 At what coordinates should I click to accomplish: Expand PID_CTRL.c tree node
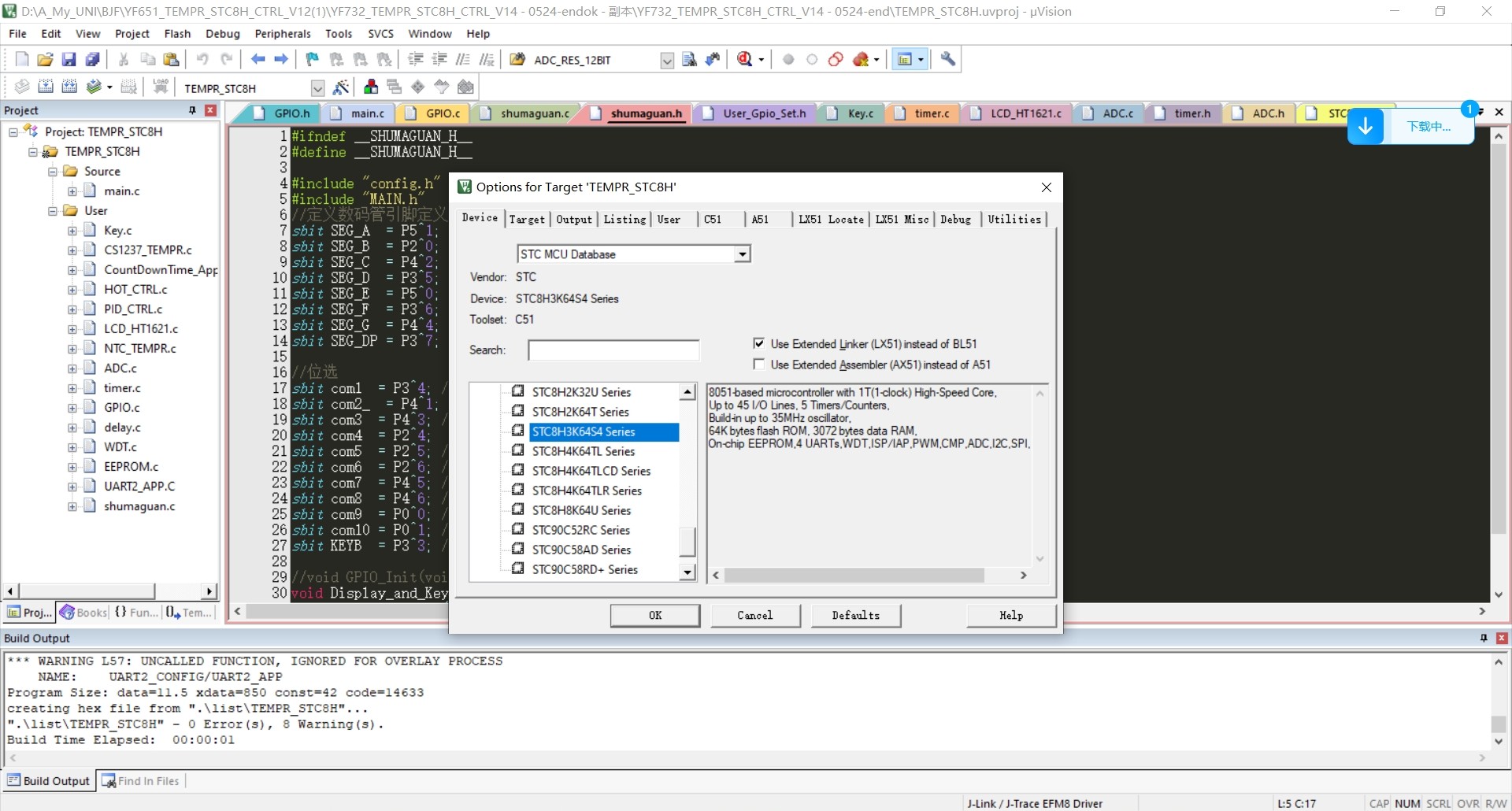72,309
